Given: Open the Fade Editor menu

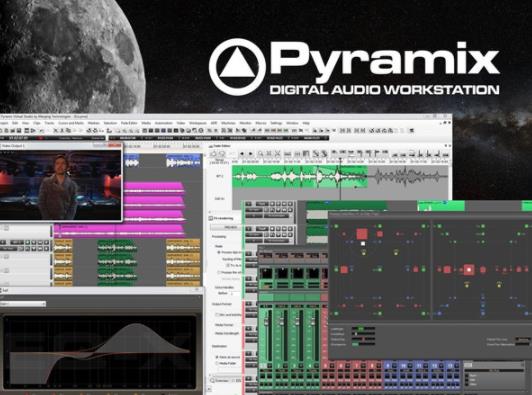Looking at the screenshot, I should click(x=129, y=123).
